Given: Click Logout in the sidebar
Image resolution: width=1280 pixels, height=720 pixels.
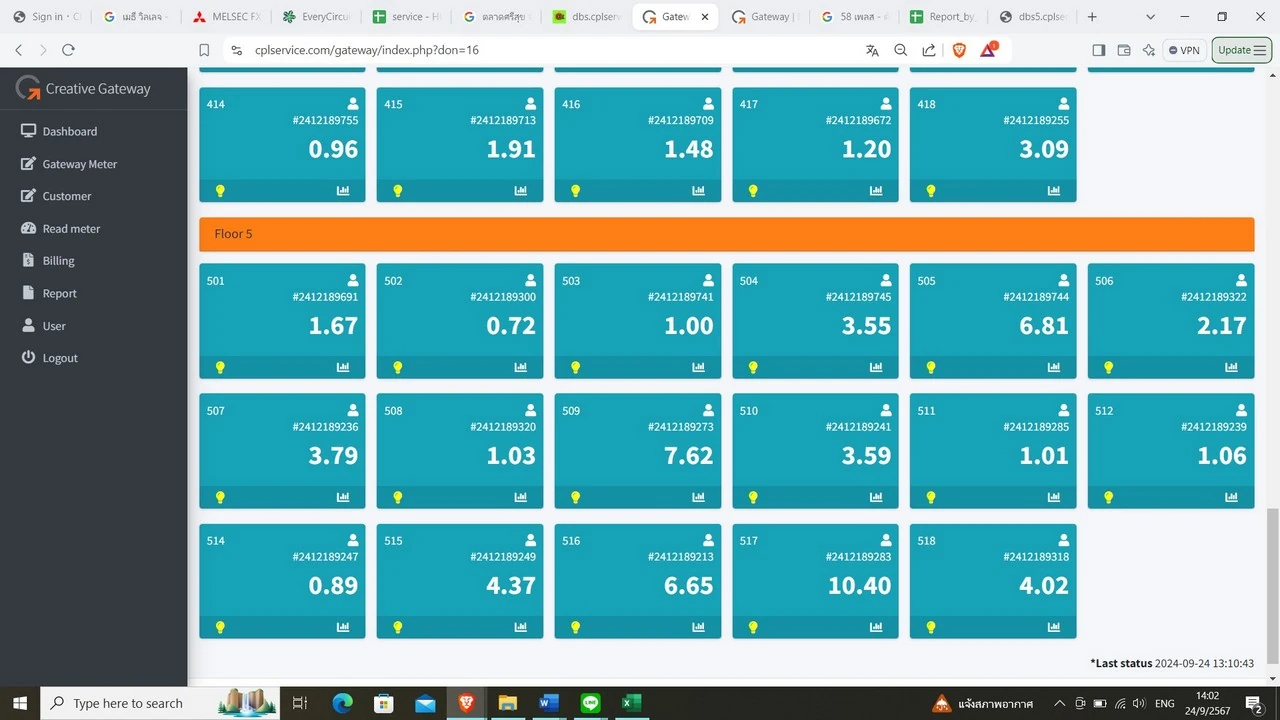Looking at the screenshot, I should [x=60, y=358].
